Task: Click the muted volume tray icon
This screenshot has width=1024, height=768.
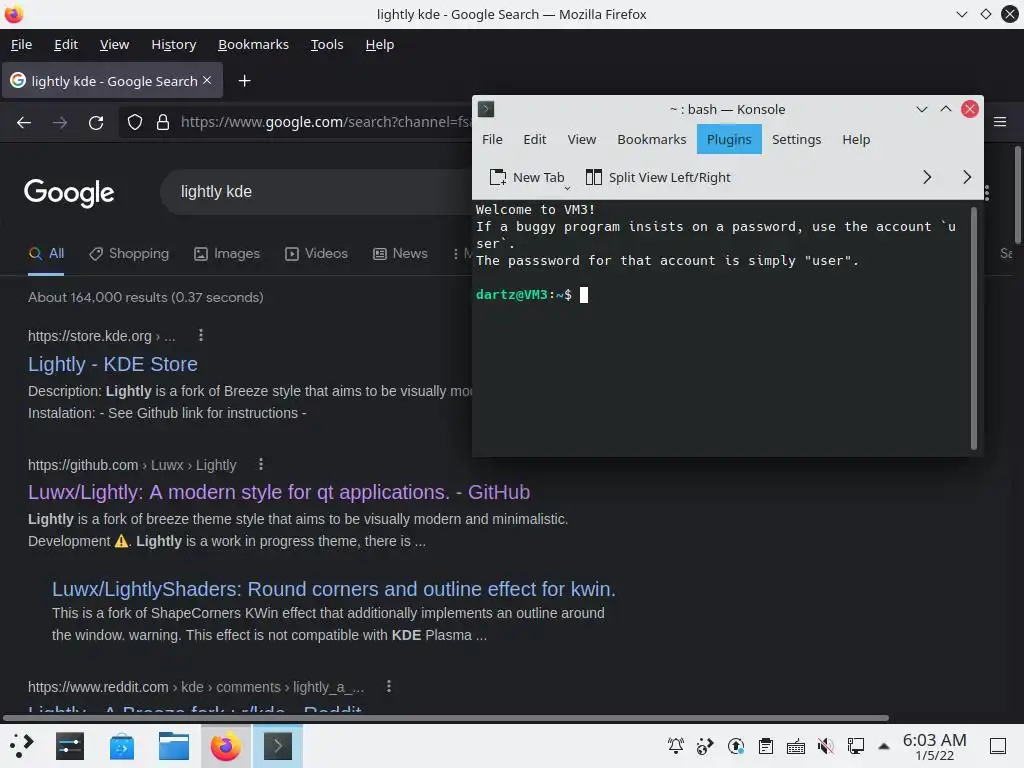Action: (825, 746)
